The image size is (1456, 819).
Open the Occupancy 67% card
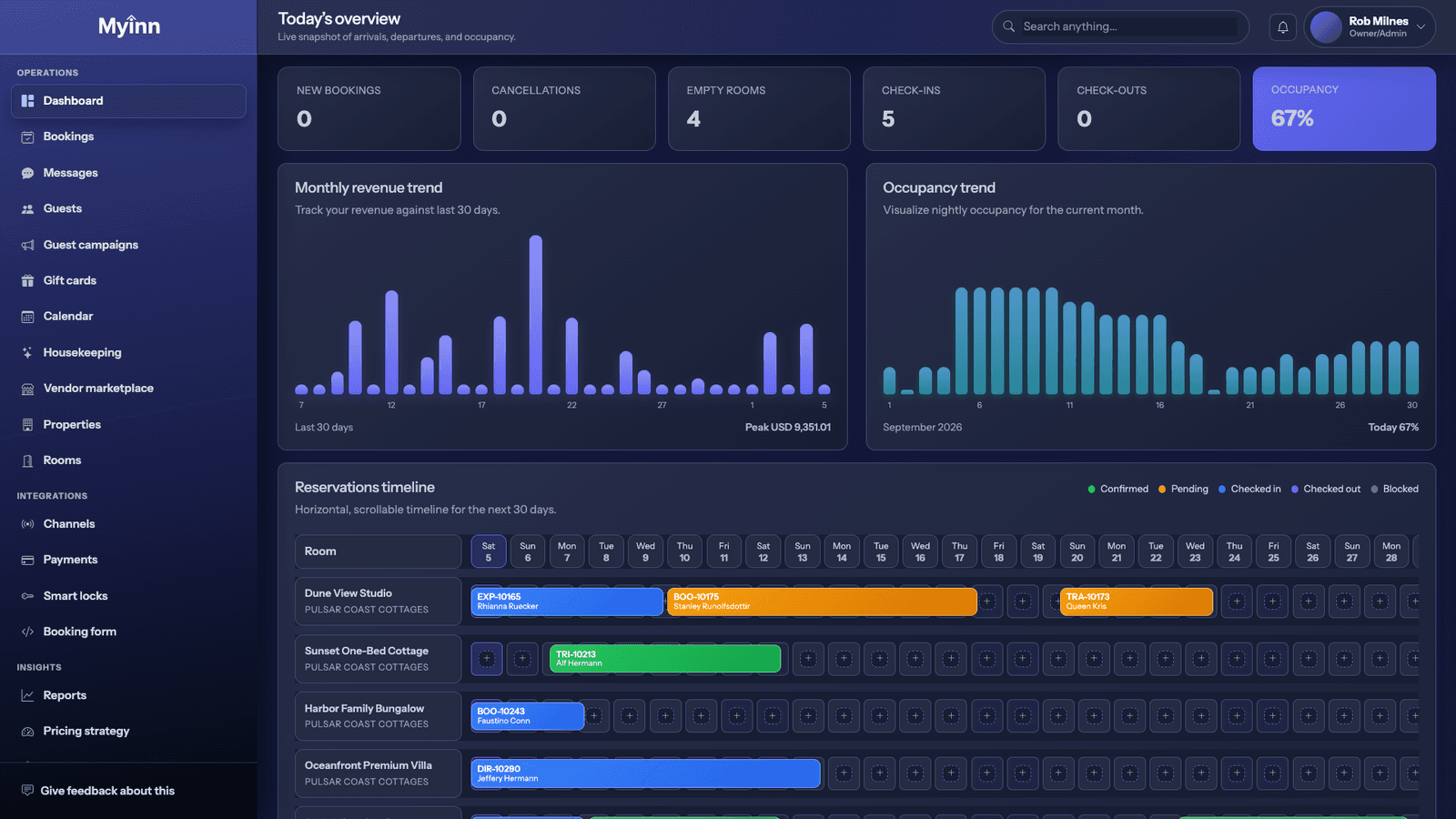pos(1344,108)
